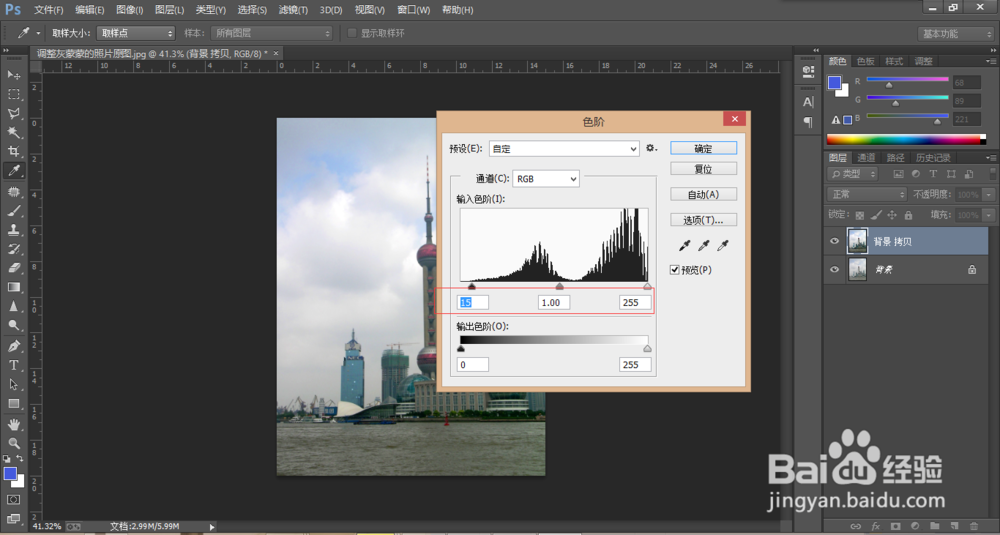Open the layer blend mode 正常 dropdown
1000x535 pixels.
(867, 194)
